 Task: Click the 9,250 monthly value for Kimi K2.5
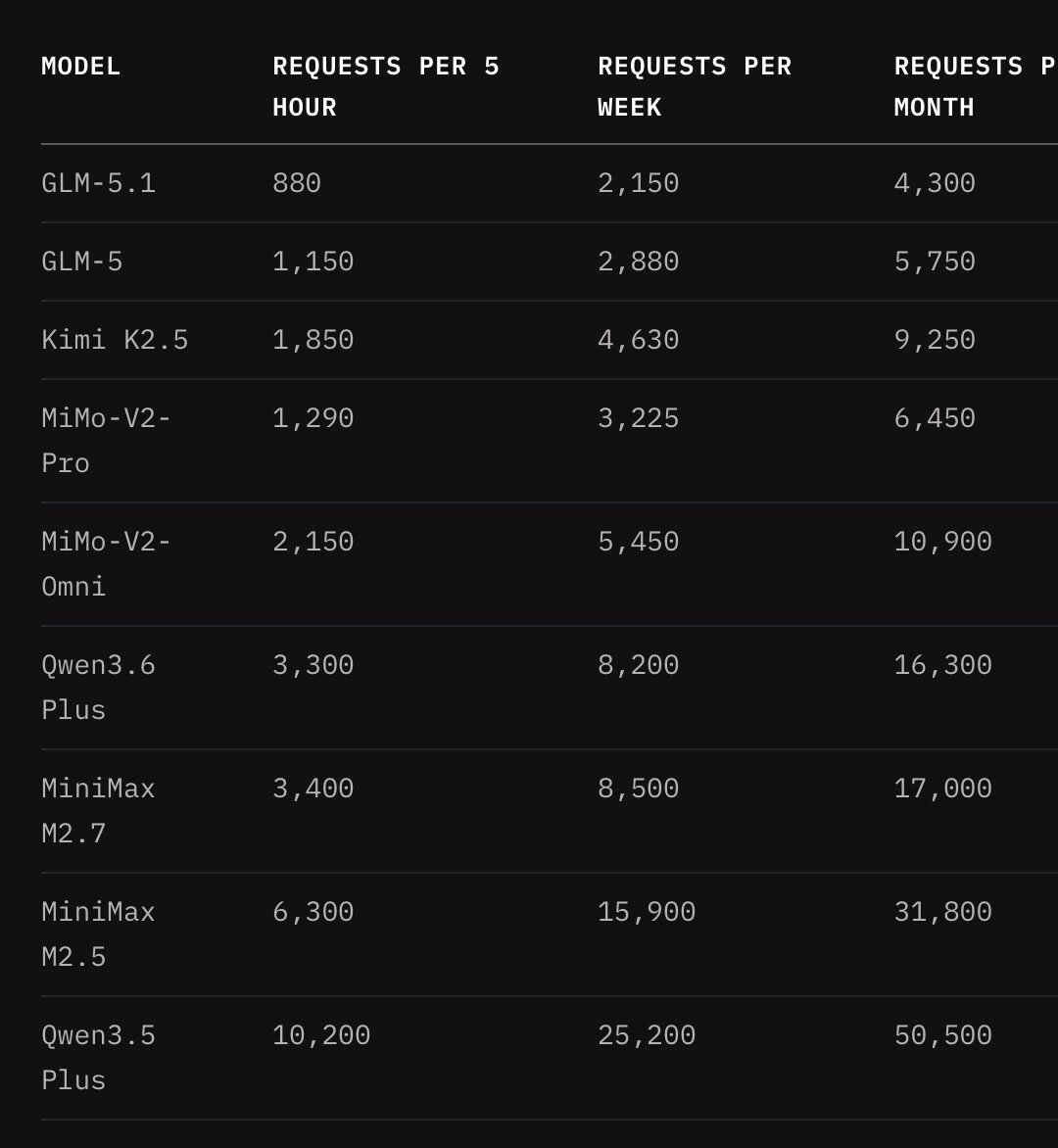click(935, 340)
